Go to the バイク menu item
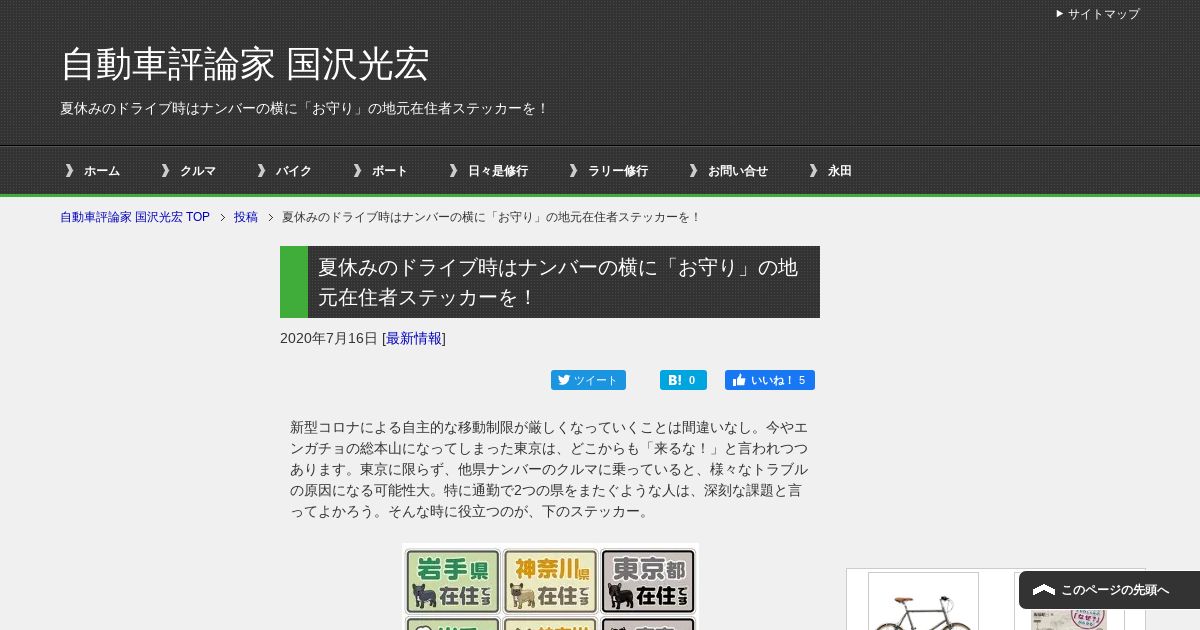The image size is (1200, 630). 294,171
